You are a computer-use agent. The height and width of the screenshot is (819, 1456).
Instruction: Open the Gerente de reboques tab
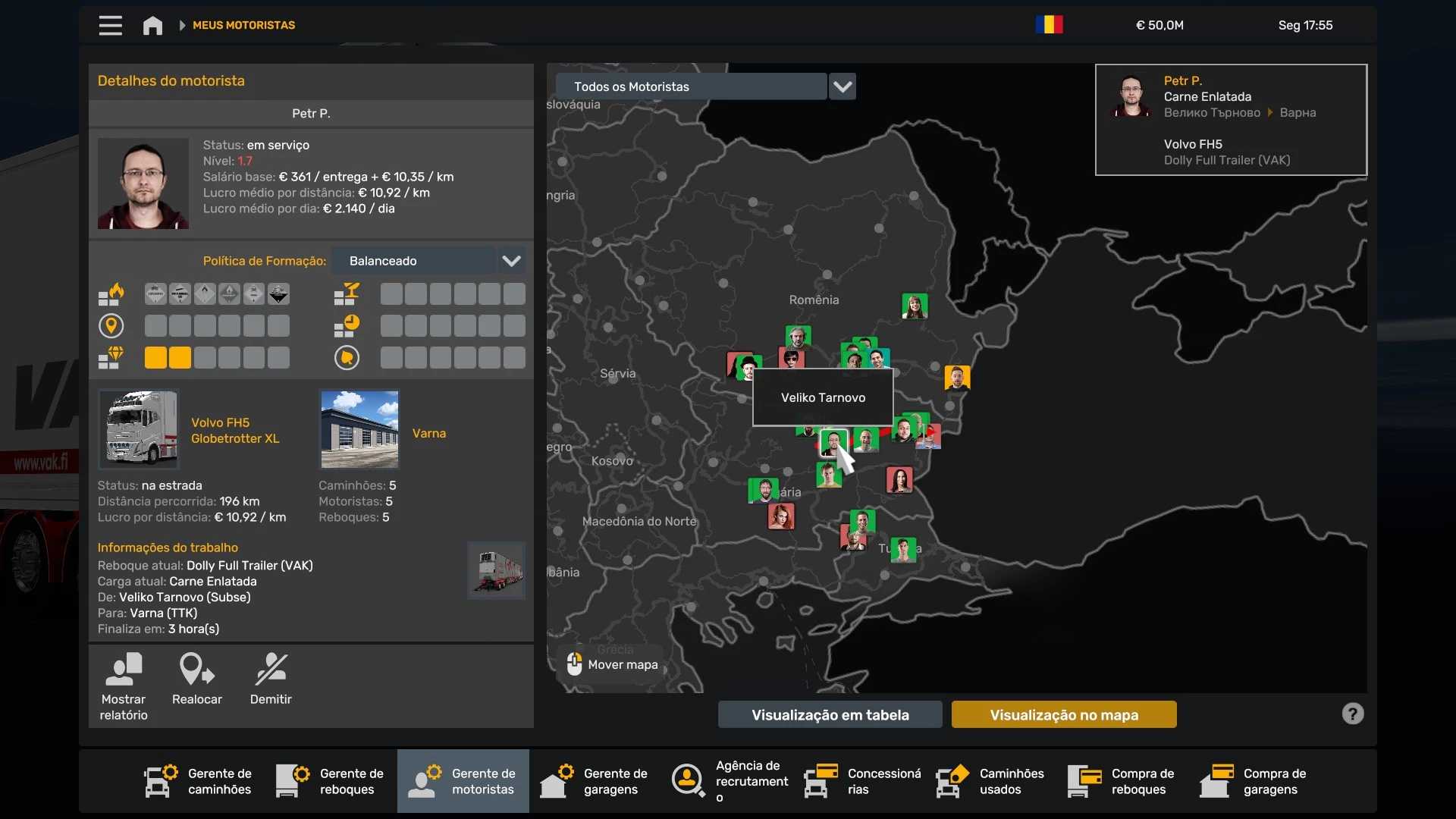coord(331,781)
